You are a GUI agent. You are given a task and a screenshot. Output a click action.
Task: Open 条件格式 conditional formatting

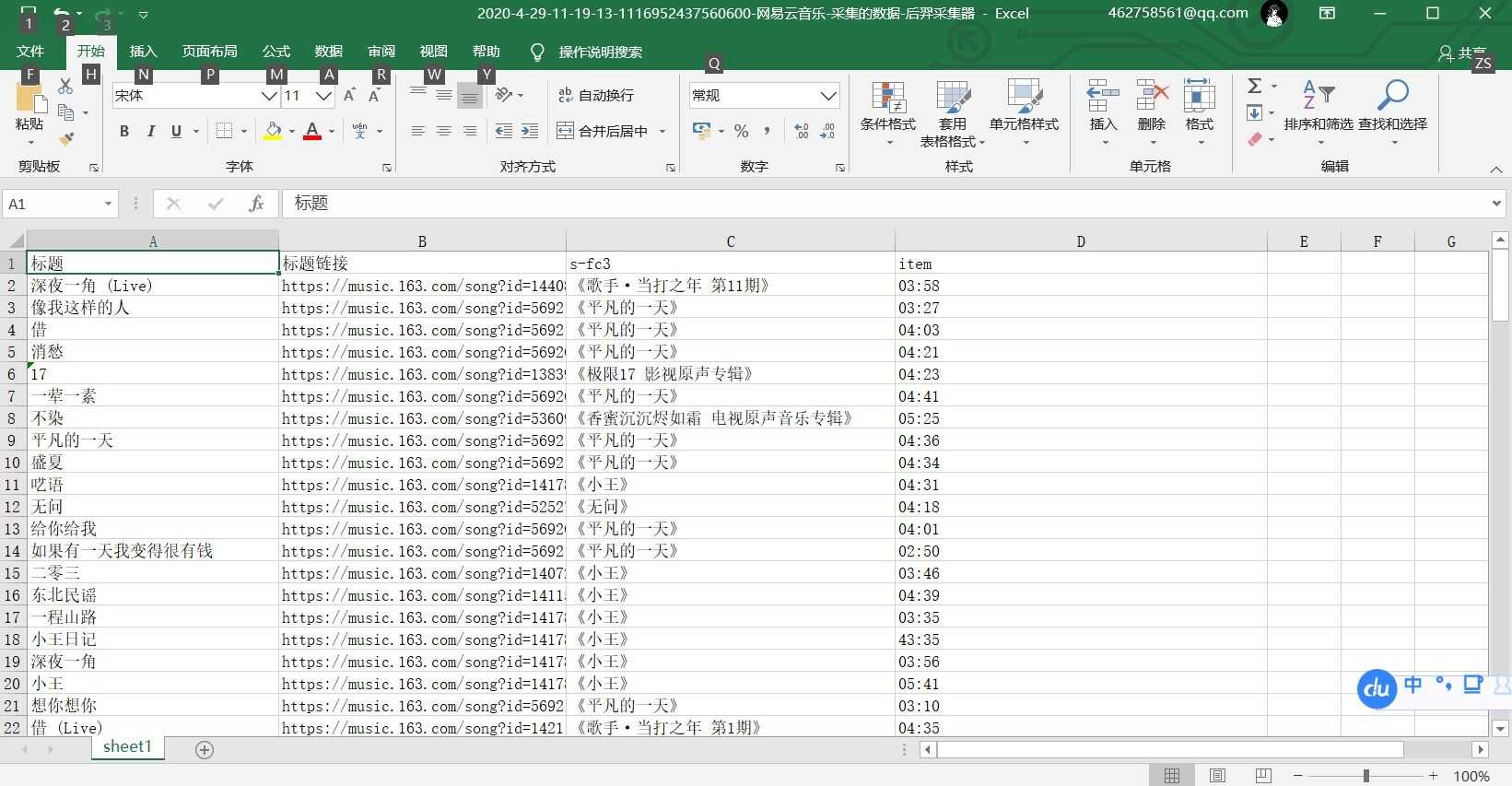(888, 113)
